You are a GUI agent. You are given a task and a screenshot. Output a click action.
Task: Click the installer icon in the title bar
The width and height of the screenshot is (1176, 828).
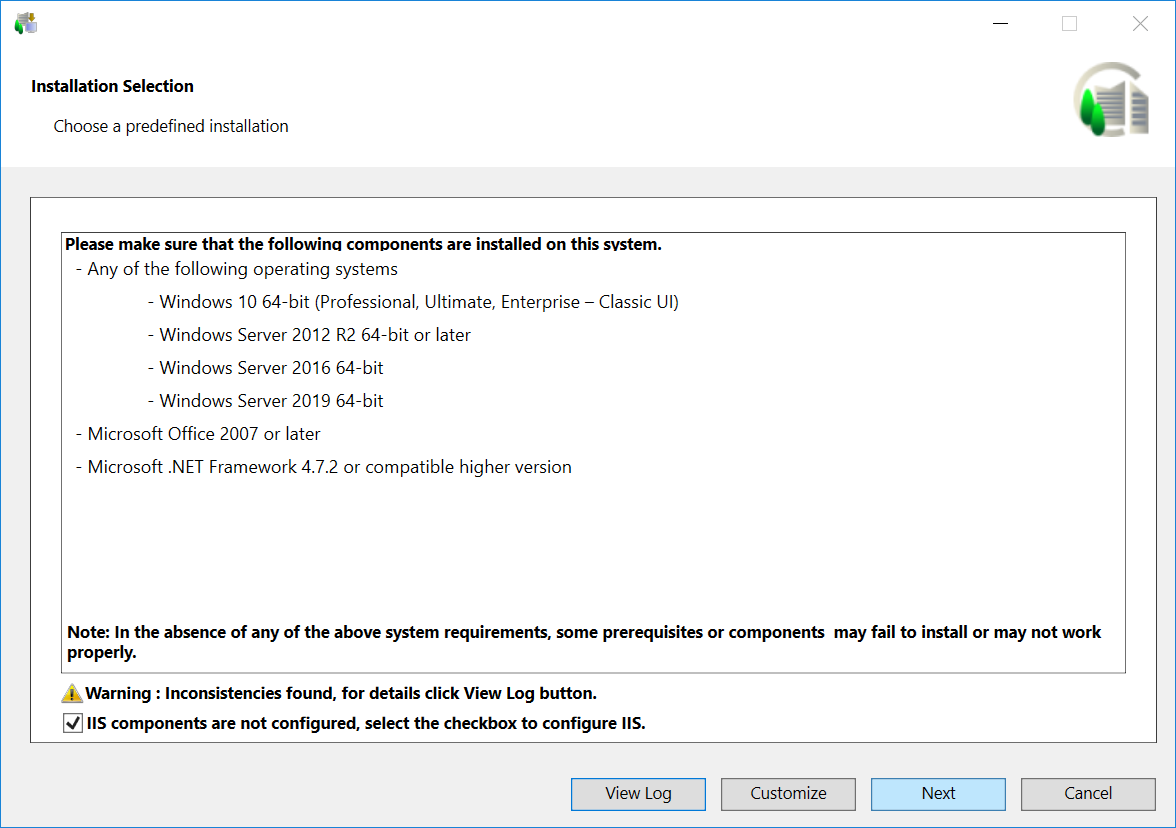click(25, 23)
